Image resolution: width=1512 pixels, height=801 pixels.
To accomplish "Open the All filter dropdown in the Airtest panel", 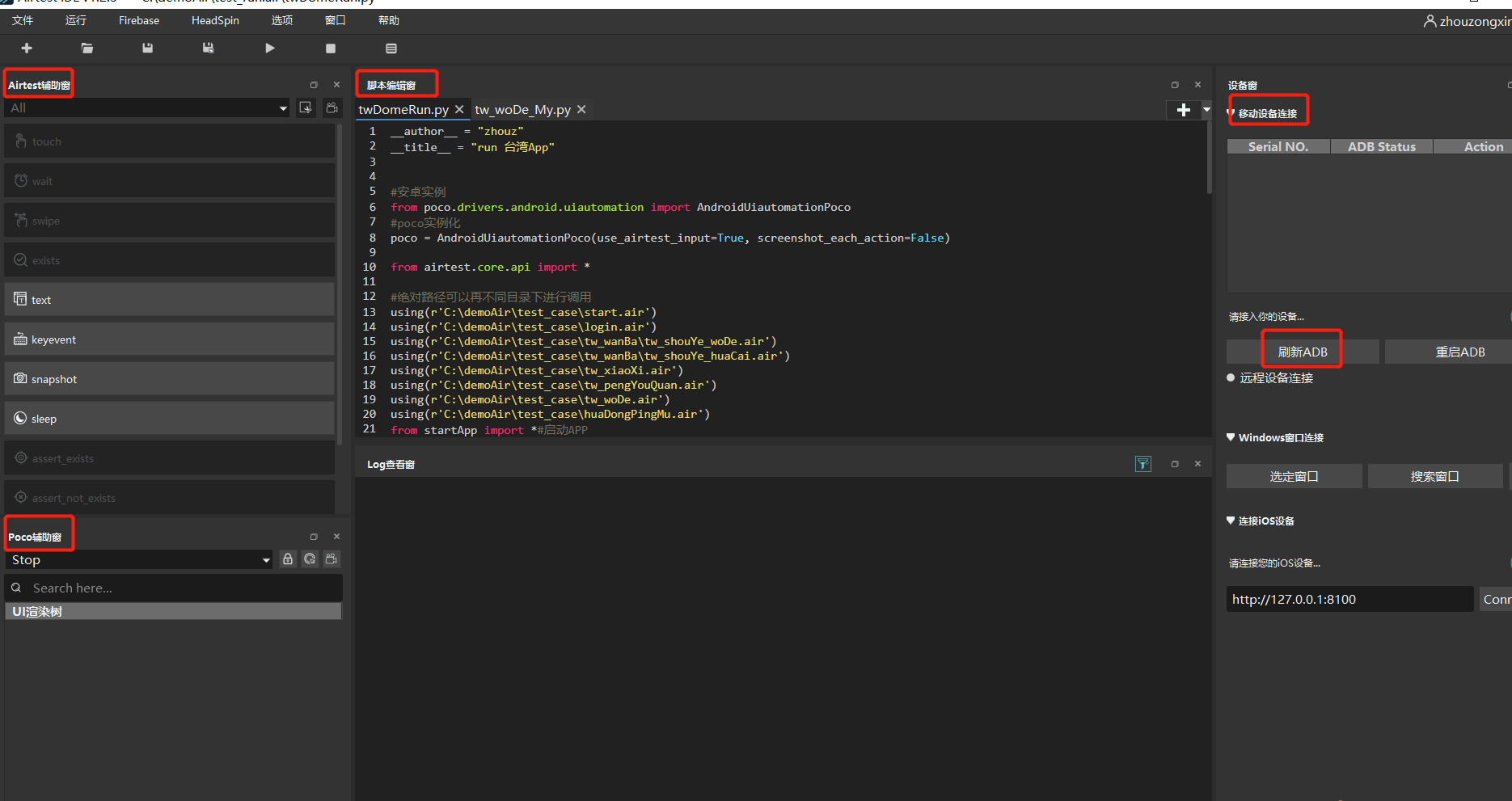I will coord(148,108).
